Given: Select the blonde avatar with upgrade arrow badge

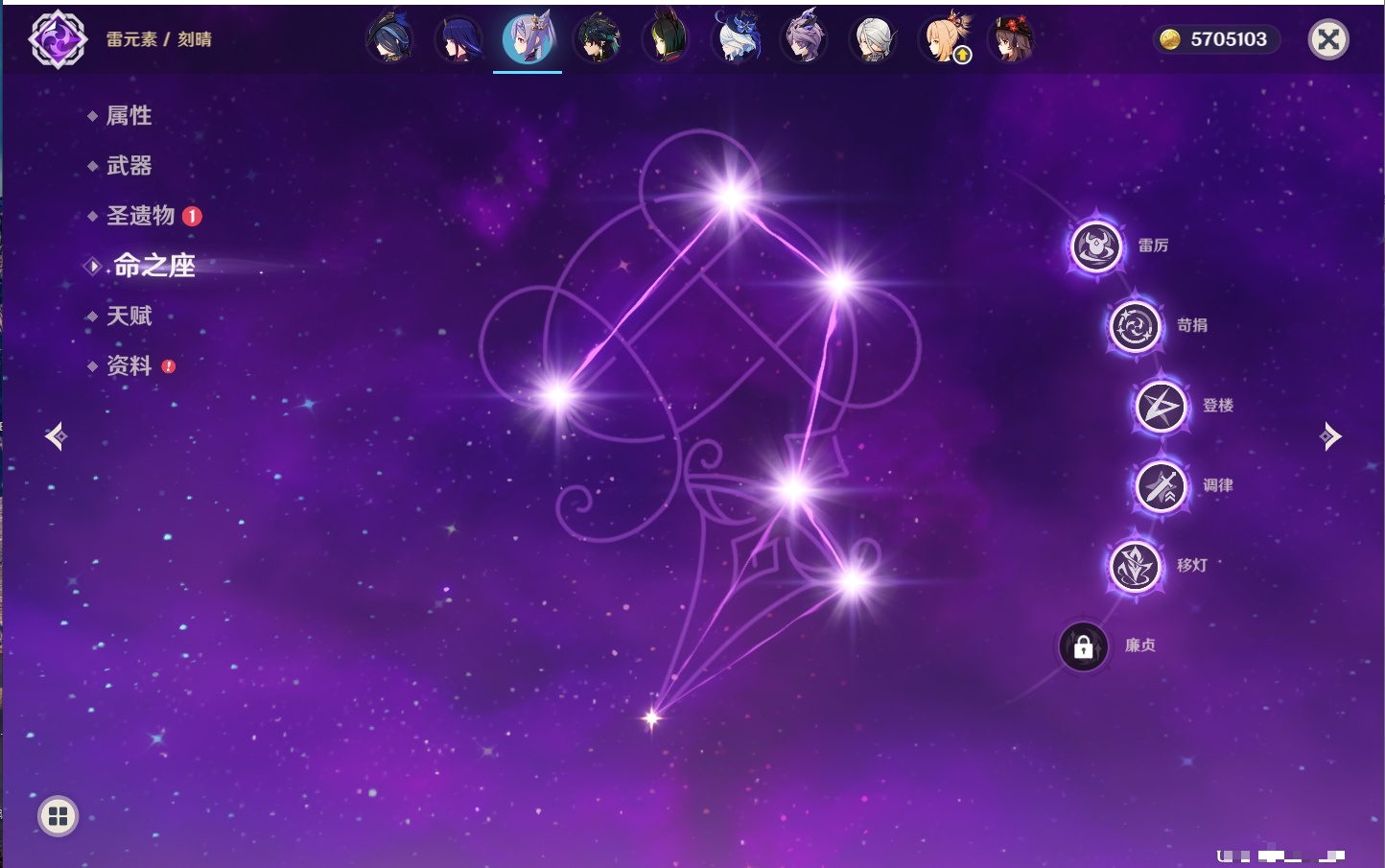Looking at the screenshot, I should pyautogui.click(x=945, y=40).
